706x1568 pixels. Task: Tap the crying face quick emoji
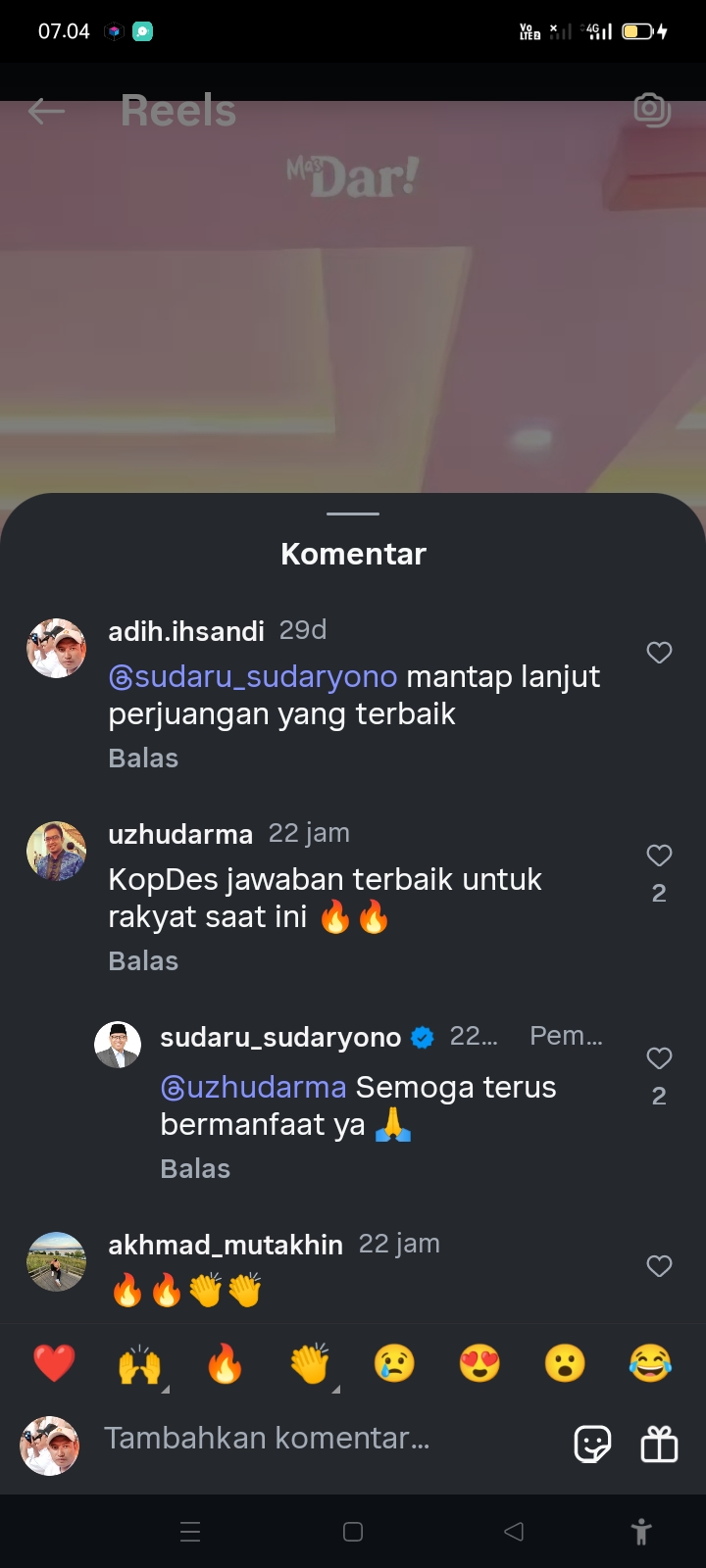[x=394, y=1363]
